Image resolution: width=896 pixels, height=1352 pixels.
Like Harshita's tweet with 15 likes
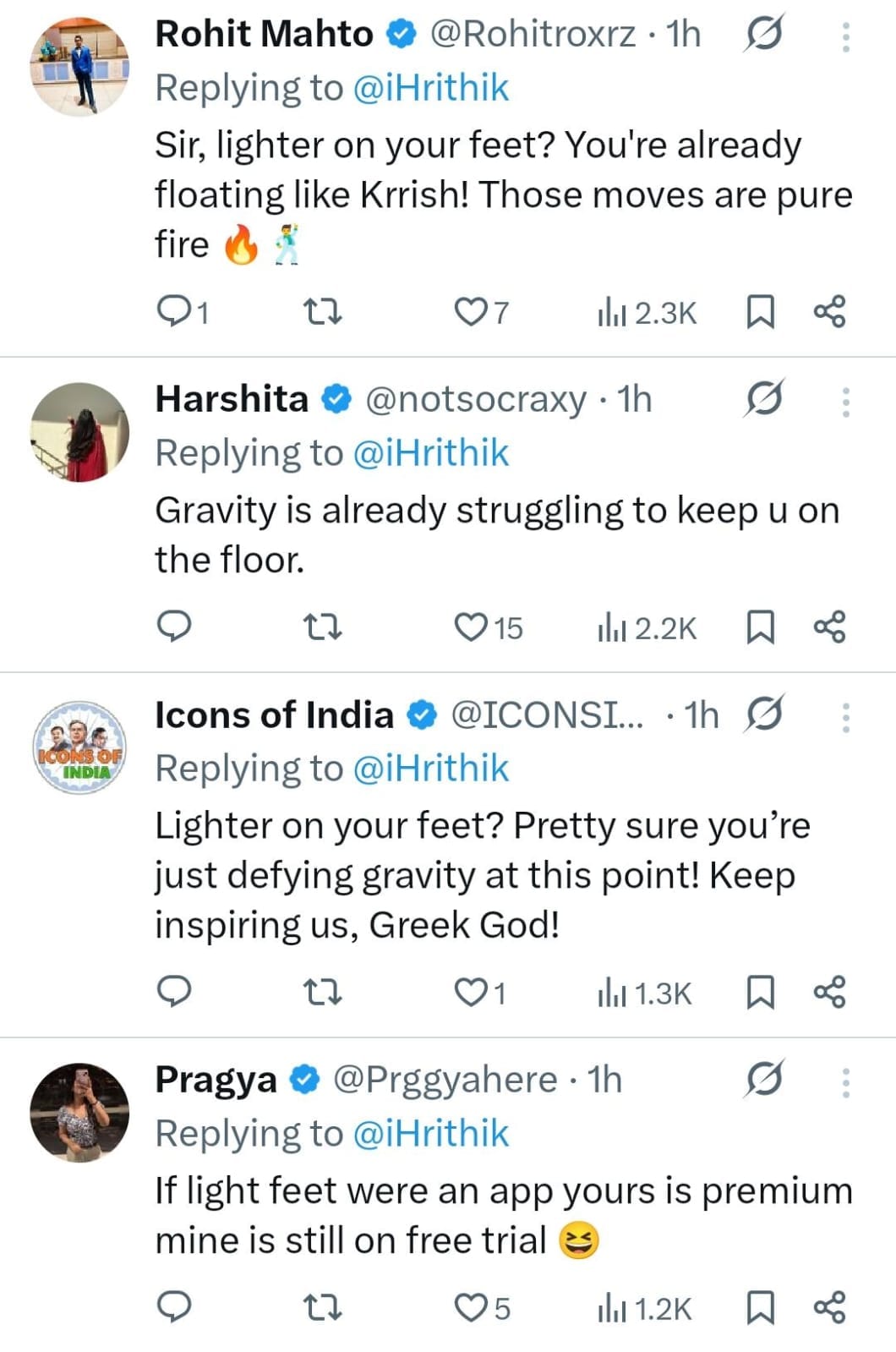(x=470, y=627)
